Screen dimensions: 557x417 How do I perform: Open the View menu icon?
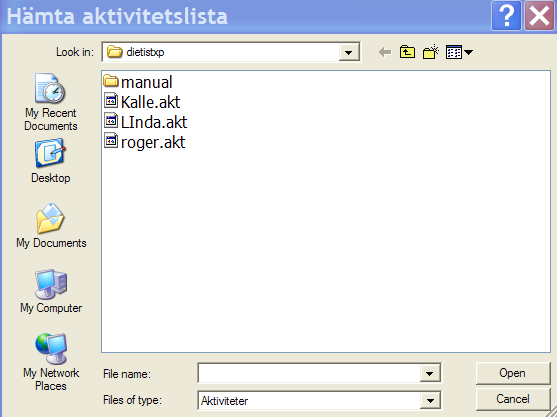(x=459, y=53)
